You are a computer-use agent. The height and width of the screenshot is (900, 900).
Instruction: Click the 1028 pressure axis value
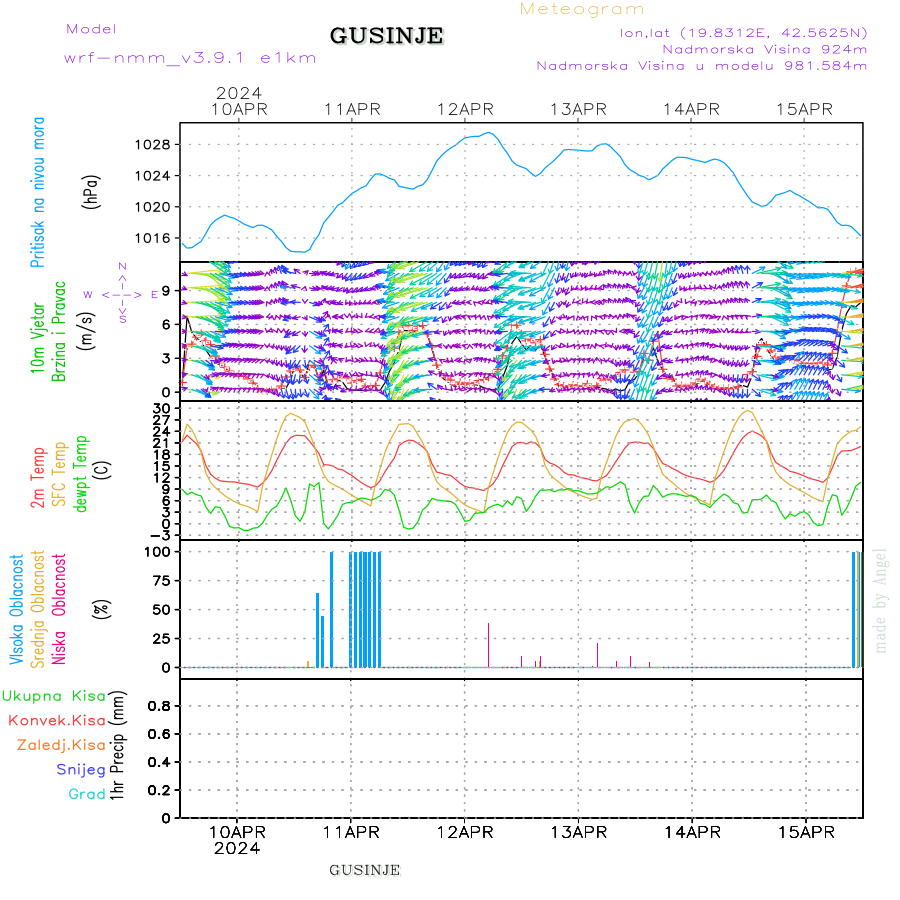153,145
